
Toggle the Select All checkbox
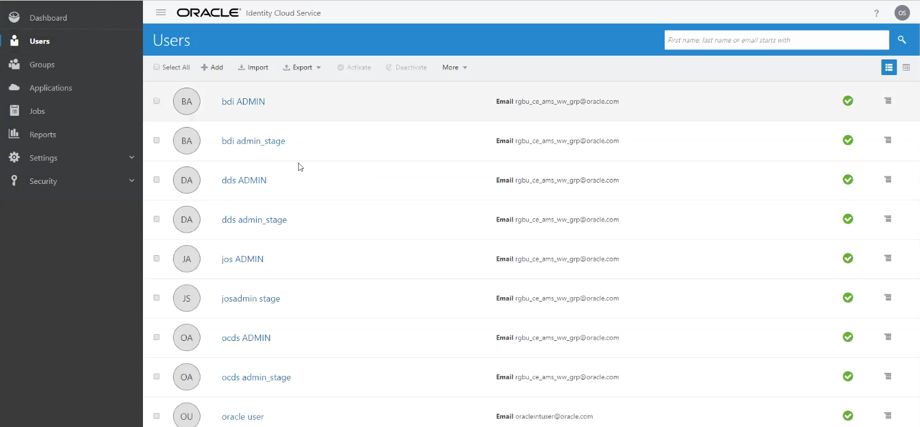tap(157, 67)
